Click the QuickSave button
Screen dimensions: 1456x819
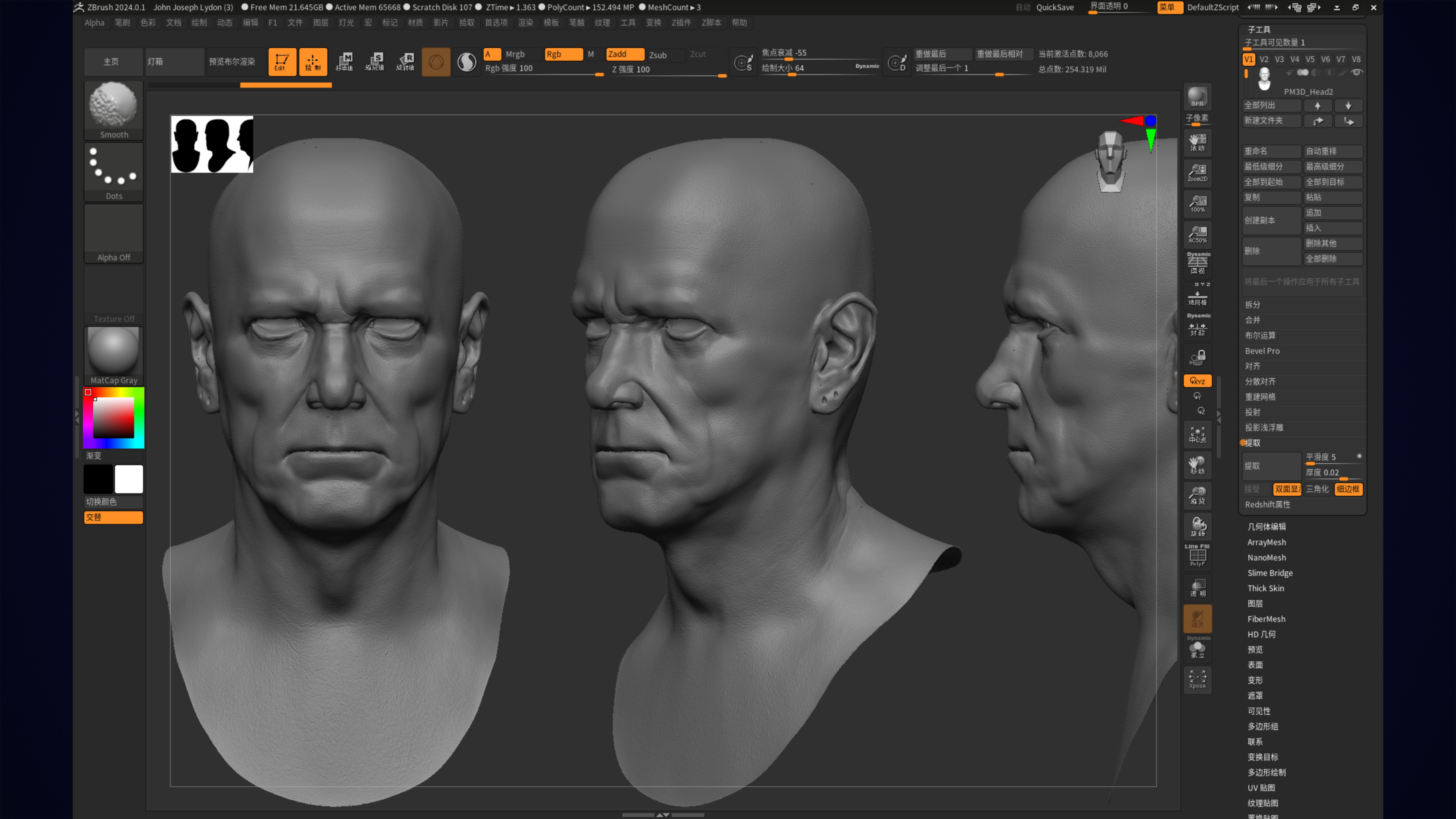(x=1055, y=7)
